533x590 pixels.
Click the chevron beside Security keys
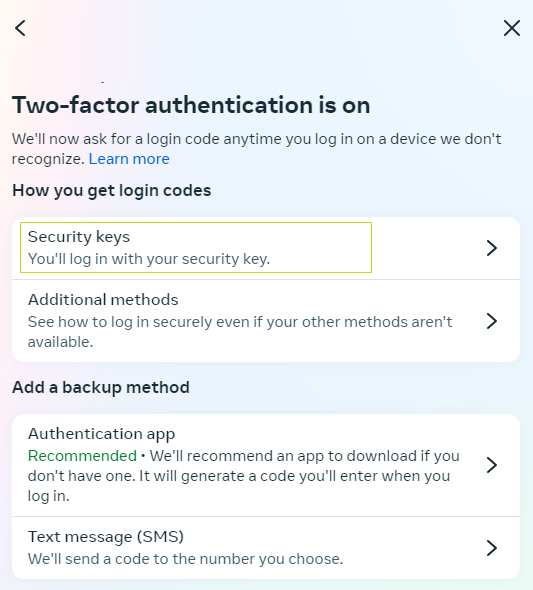tap(492, 248)
